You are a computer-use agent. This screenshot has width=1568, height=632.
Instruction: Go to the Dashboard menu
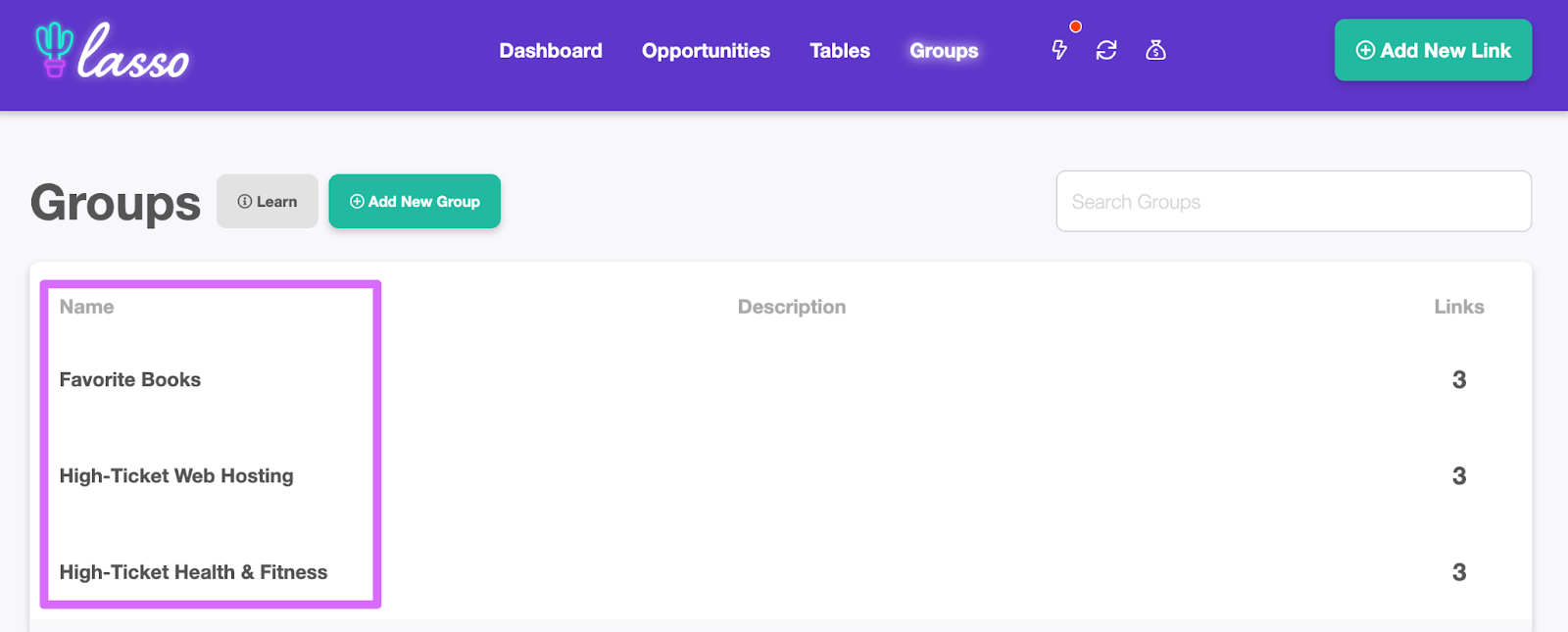pyautogui.click(x=551, y=51)
